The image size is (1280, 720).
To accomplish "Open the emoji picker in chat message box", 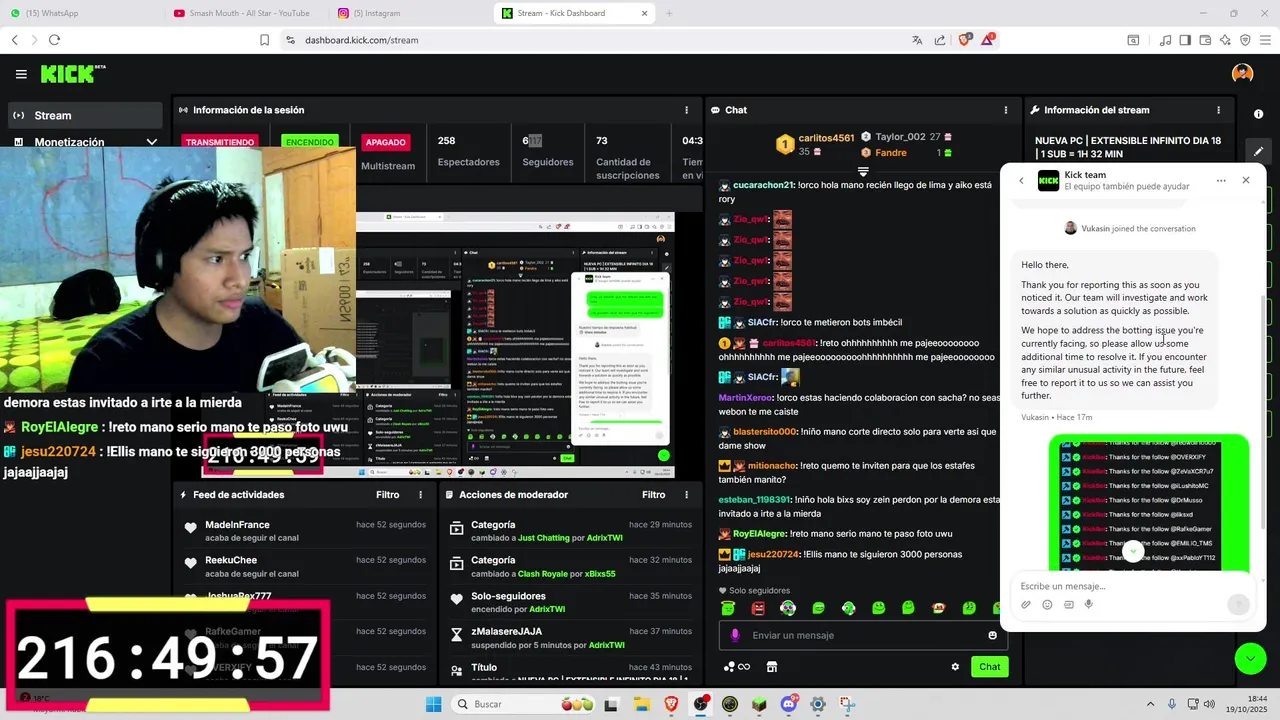I will pos(992,635).
